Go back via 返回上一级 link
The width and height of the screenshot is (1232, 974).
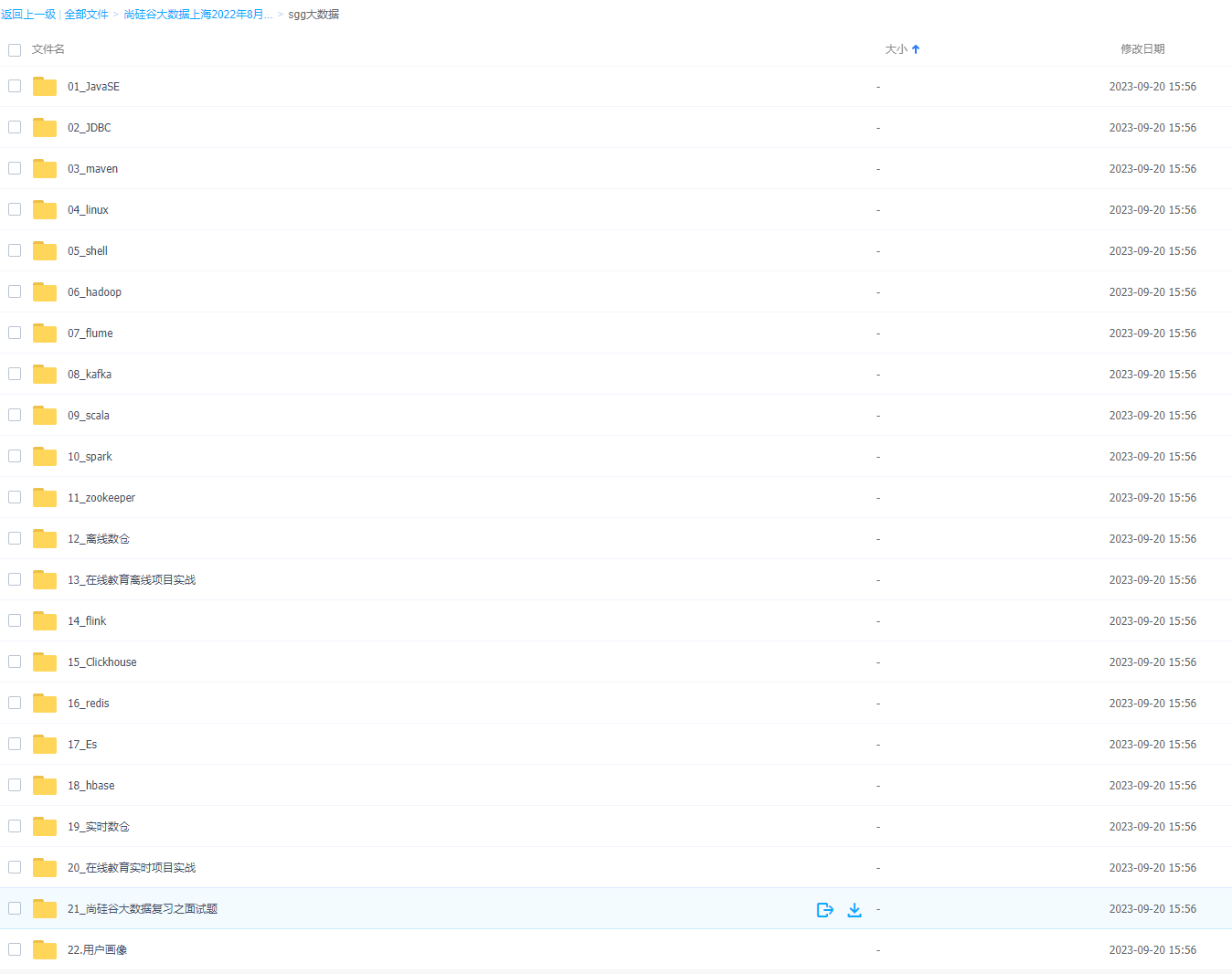pos(28,15)
